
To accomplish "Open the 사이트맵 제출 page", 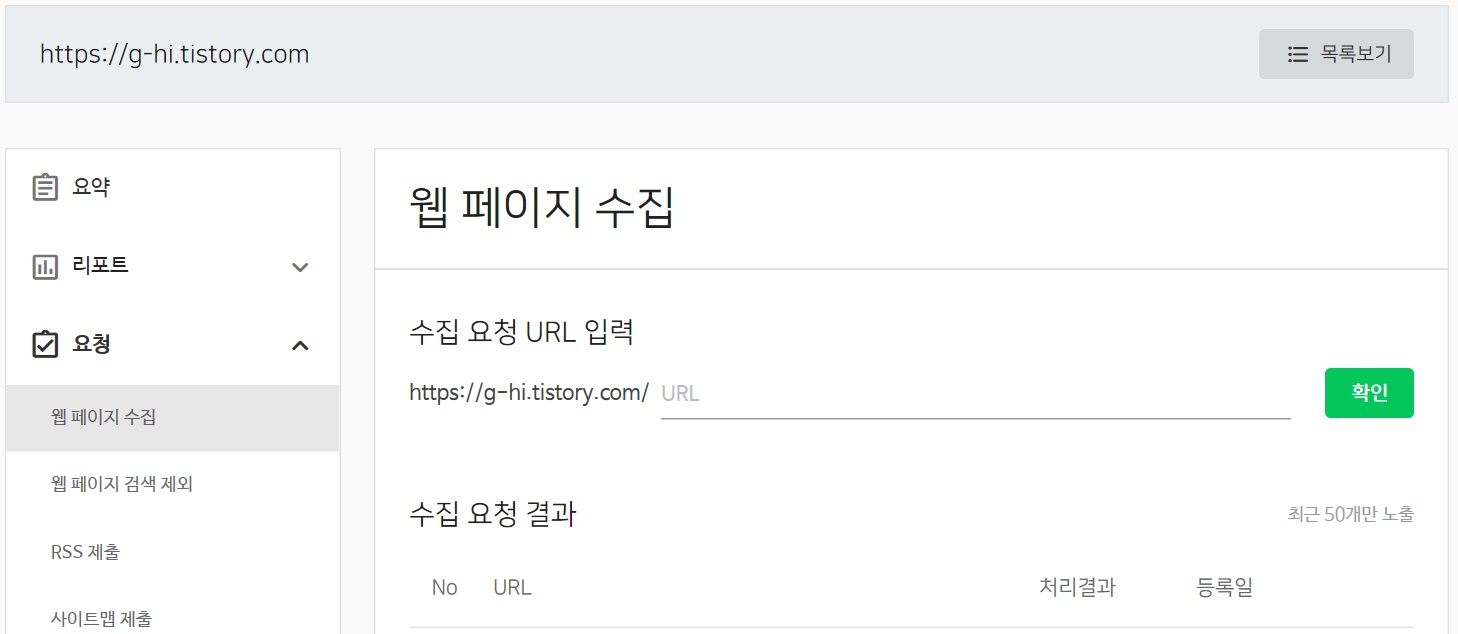I will (x=100, y=618).
